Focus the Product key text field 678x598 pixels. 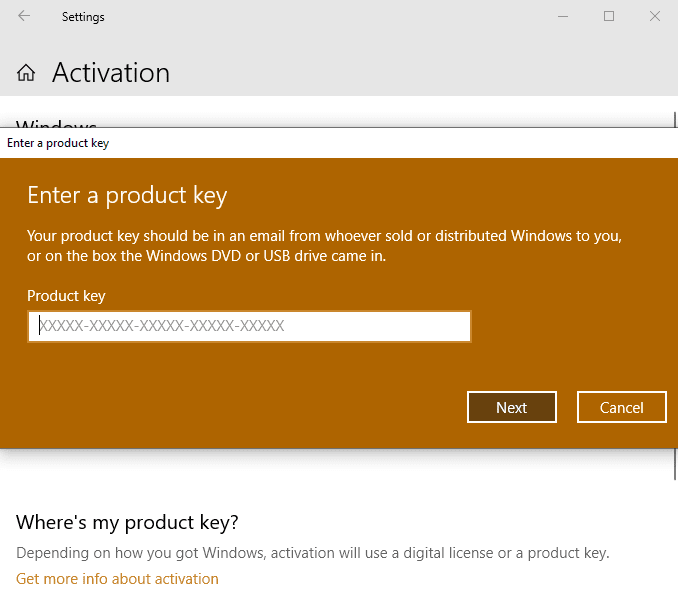pyautogui.click(x=249, y=326)
